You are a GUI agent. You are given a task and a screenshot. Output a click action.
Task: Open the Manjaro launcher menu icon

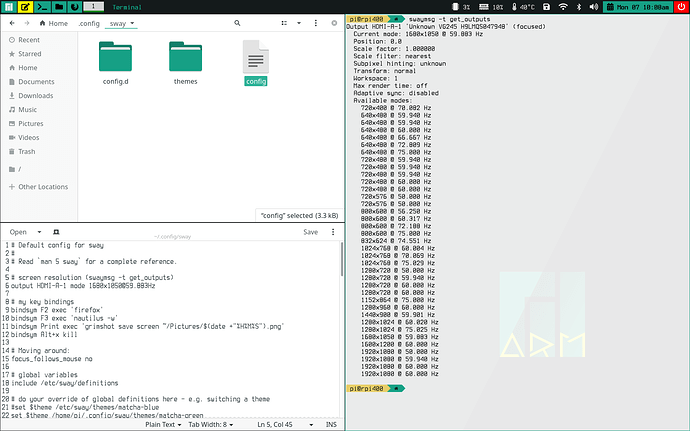[x=8, y=7]
